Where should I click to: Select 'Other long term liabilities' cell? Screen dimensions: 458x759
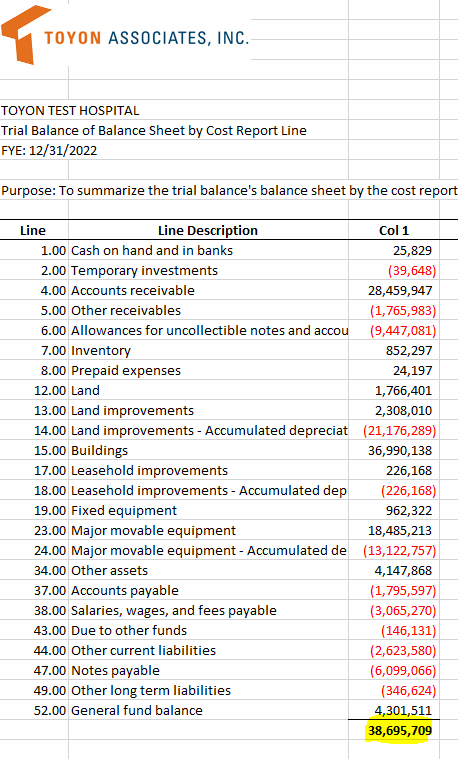[x=208, y=690]
